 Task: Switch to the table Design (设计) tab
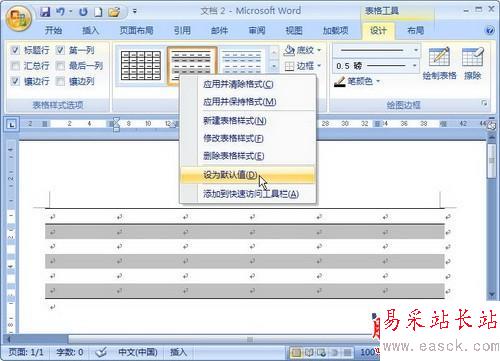[x=378, y=31]
